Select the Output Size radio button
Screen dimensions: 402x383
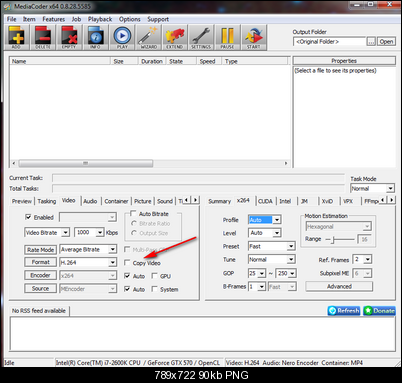pos(134,233)
